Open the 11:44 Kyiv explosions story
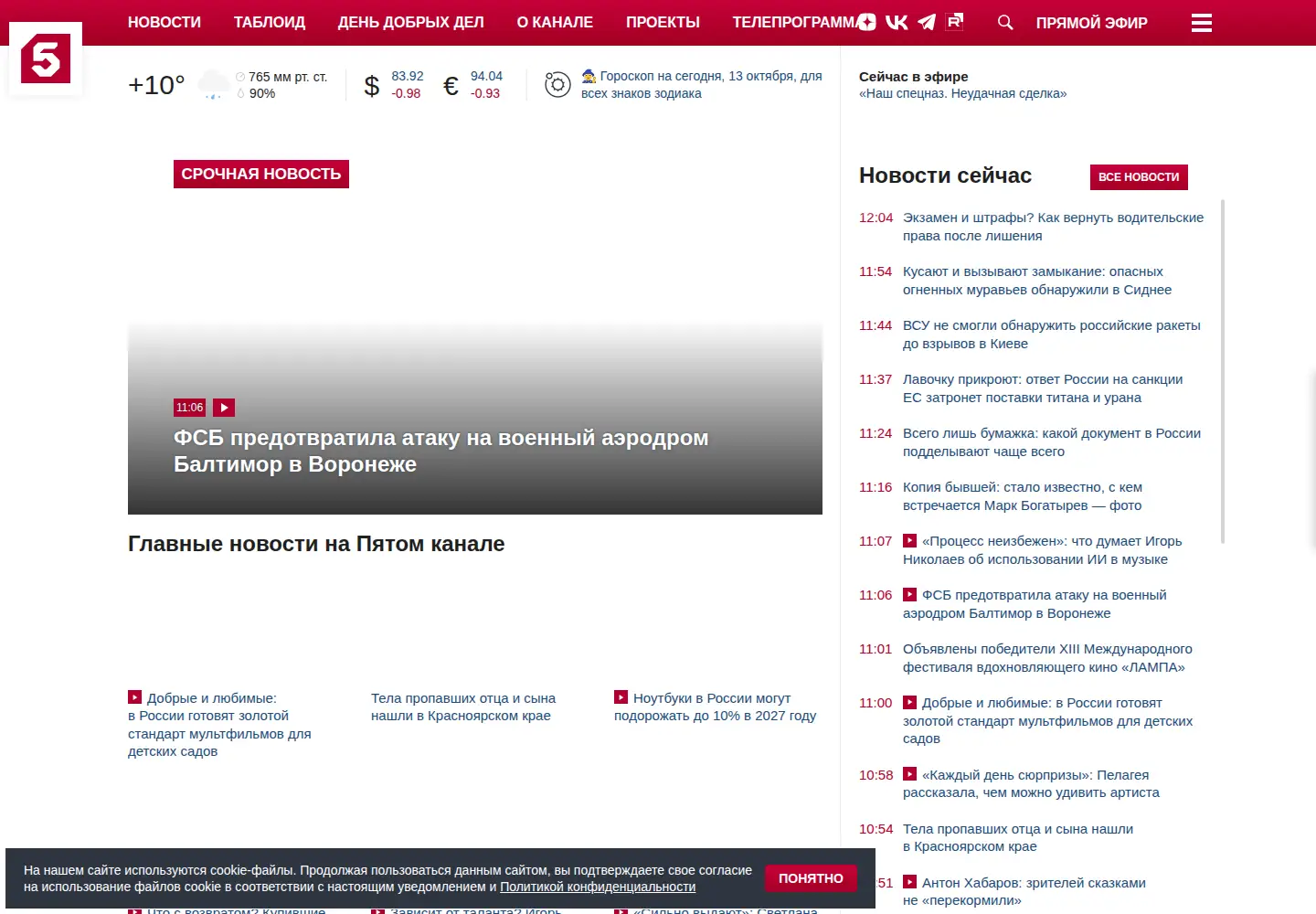Viewport: 1316px width, 914px height. (x=1052, y=335)
